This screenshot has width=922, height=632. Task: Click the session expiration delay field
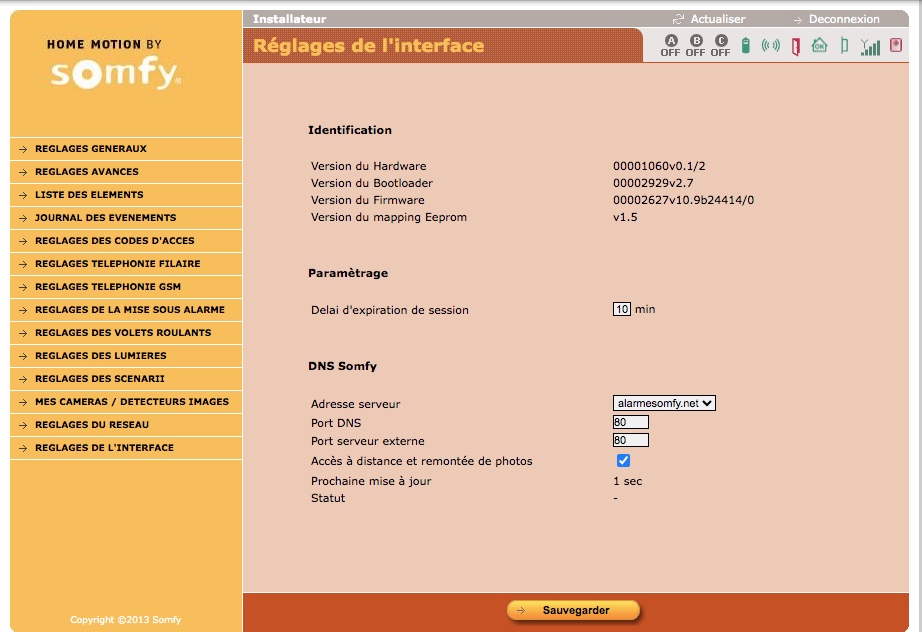tap(622, 309)
